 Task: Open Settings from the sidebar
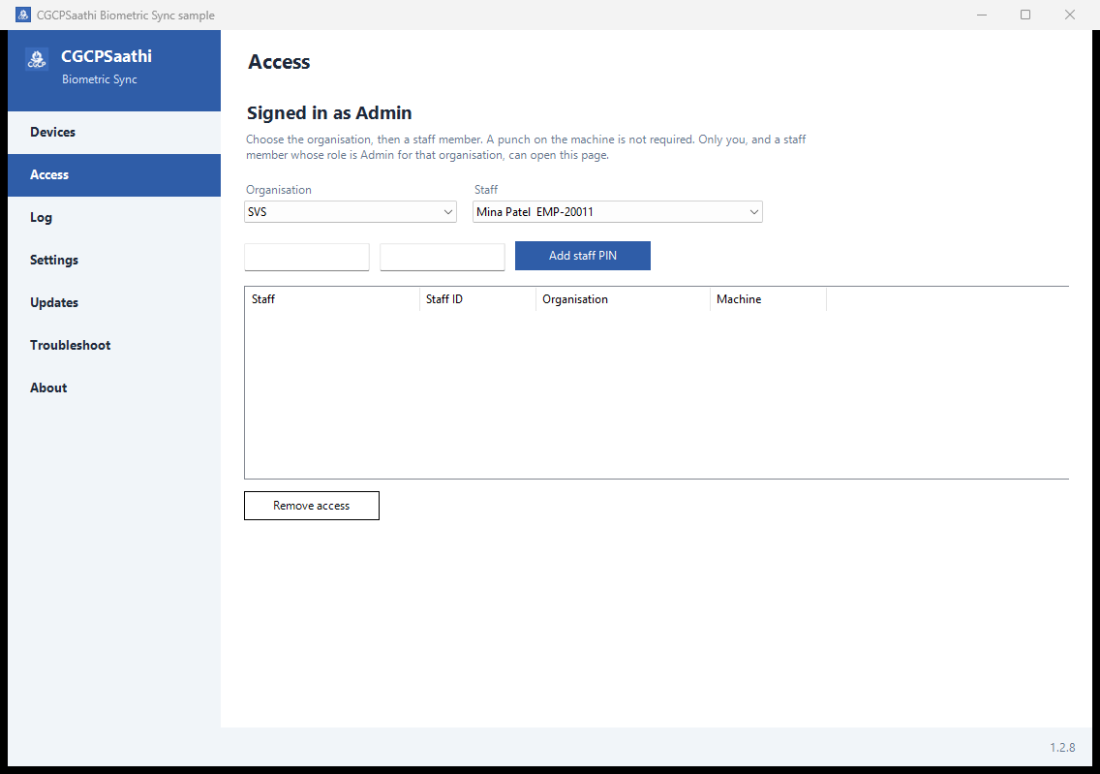(114, 260)
